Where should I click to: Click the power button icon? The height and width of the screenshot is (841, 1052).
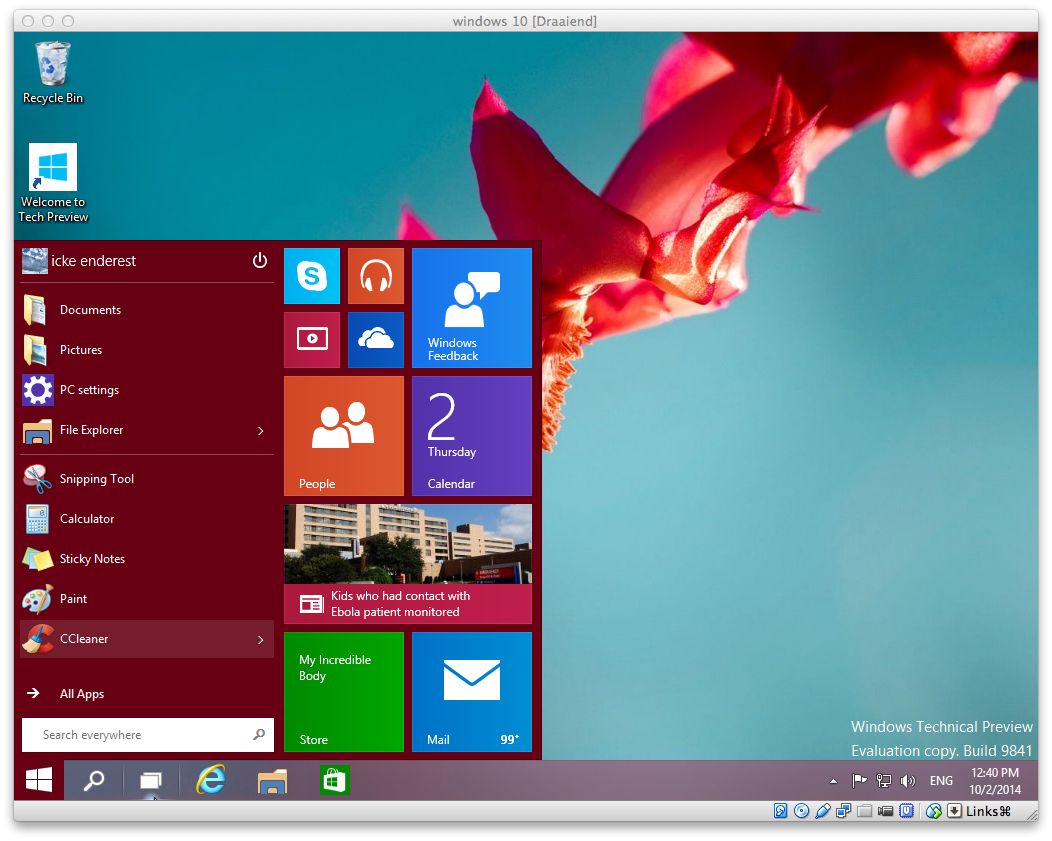coord(260,261)
